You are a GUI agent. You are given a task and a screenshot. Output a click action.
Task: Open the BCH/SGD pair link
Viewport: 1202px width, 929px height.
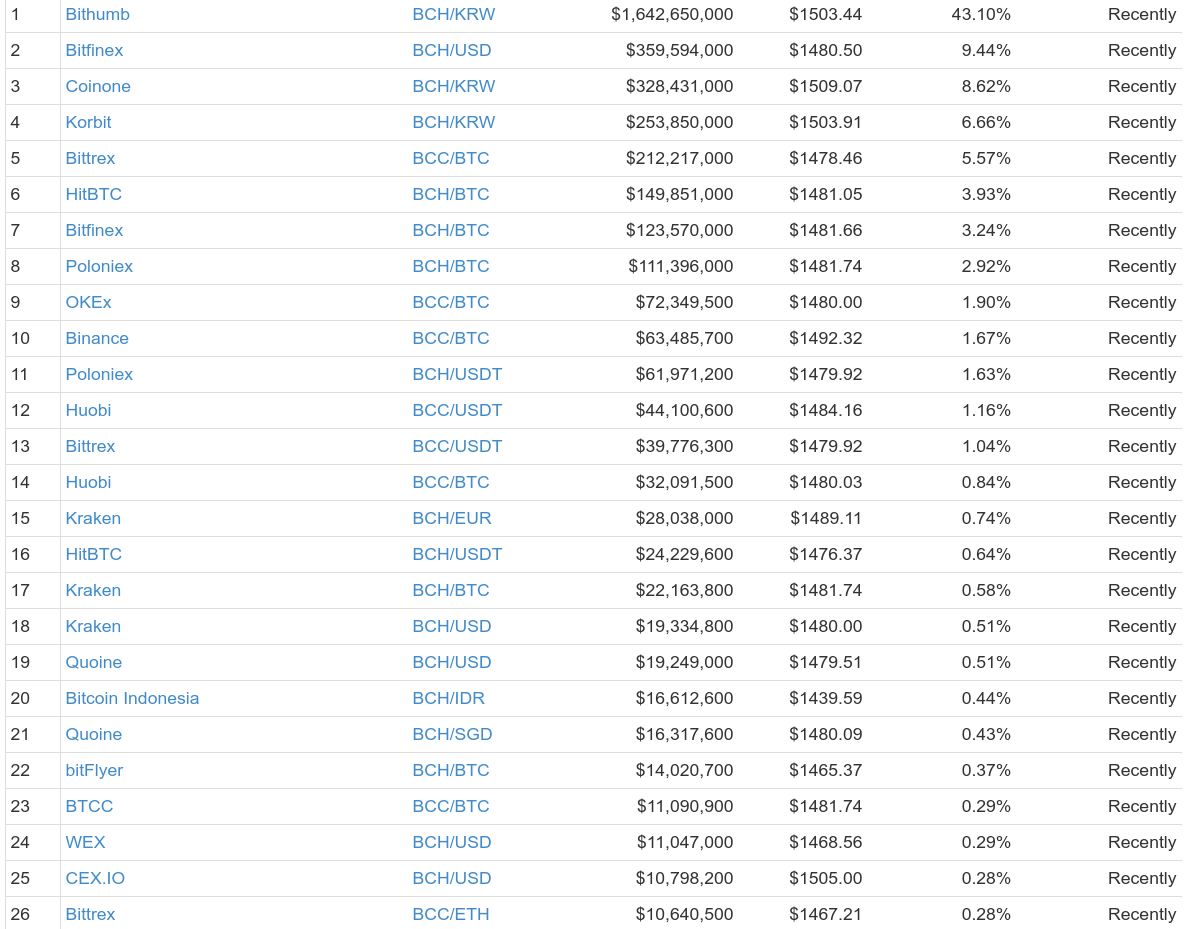[x=452, y=734]
